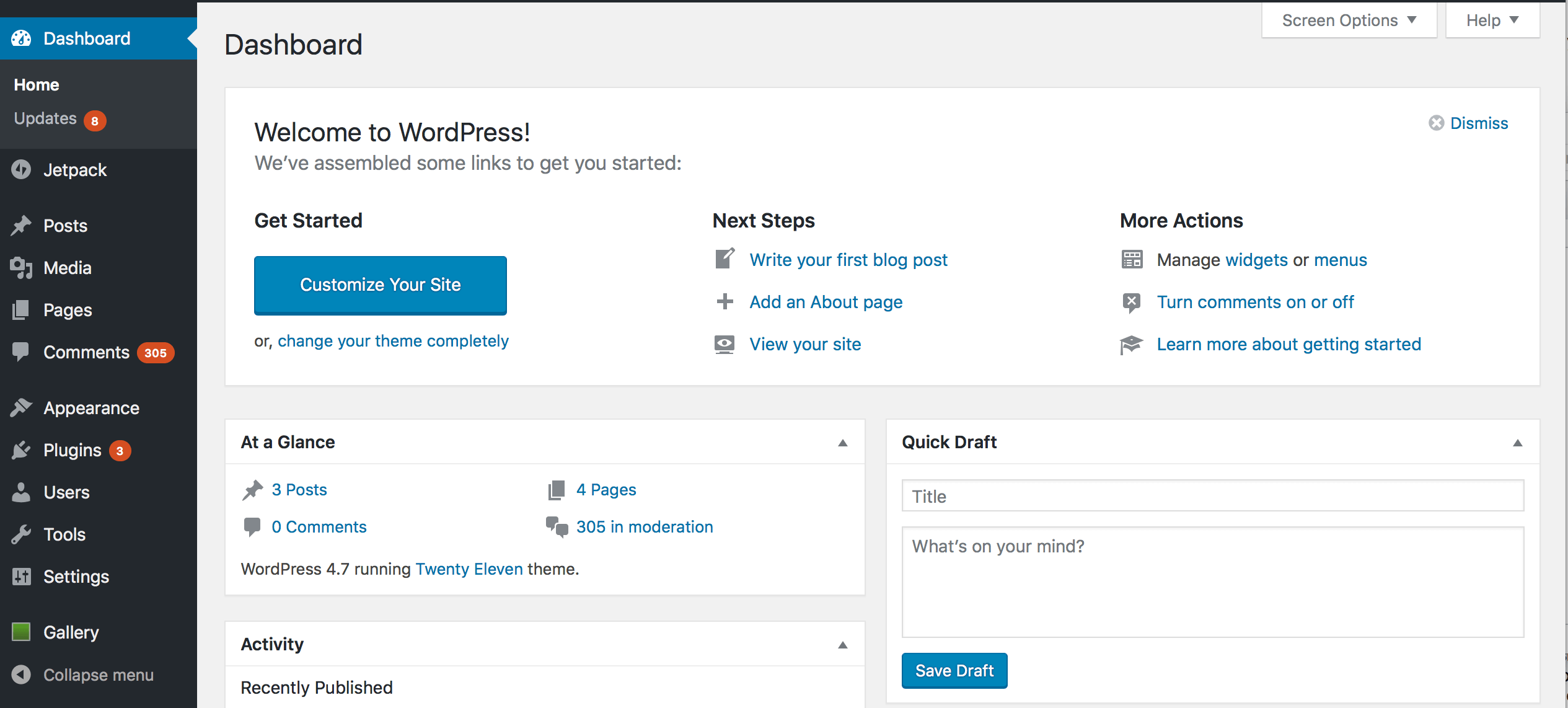
Task: Click the Tools wrench icon
Action: click(21, 534)
